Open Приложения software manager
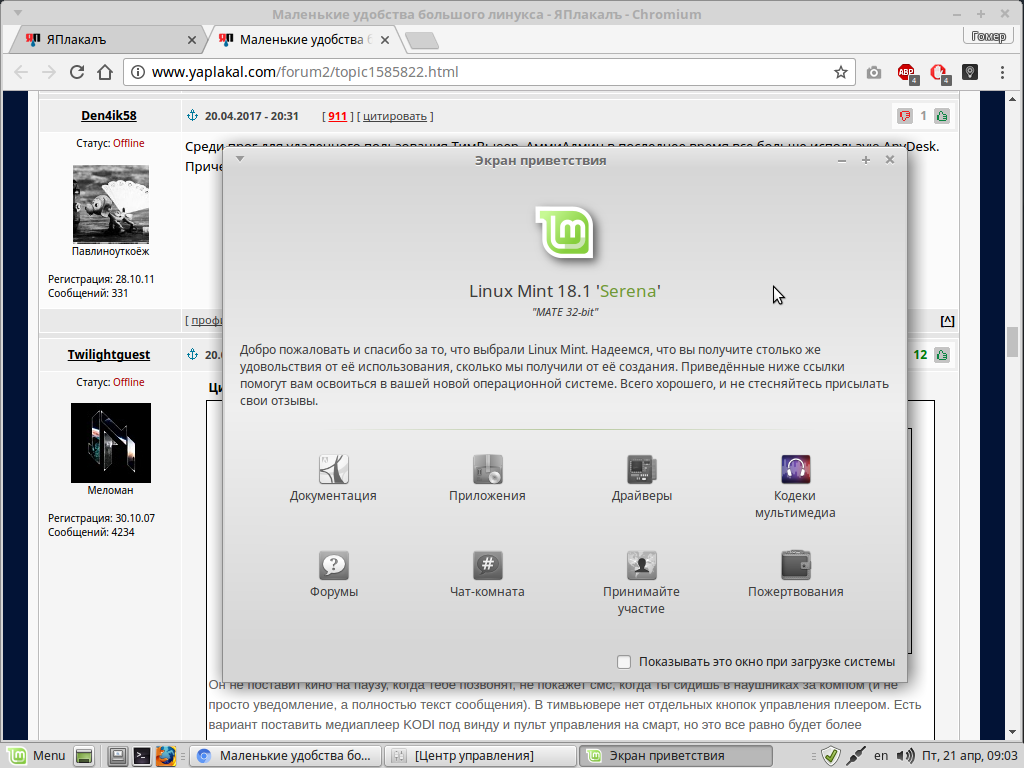The image size is (1024, 768). (487, 479)
